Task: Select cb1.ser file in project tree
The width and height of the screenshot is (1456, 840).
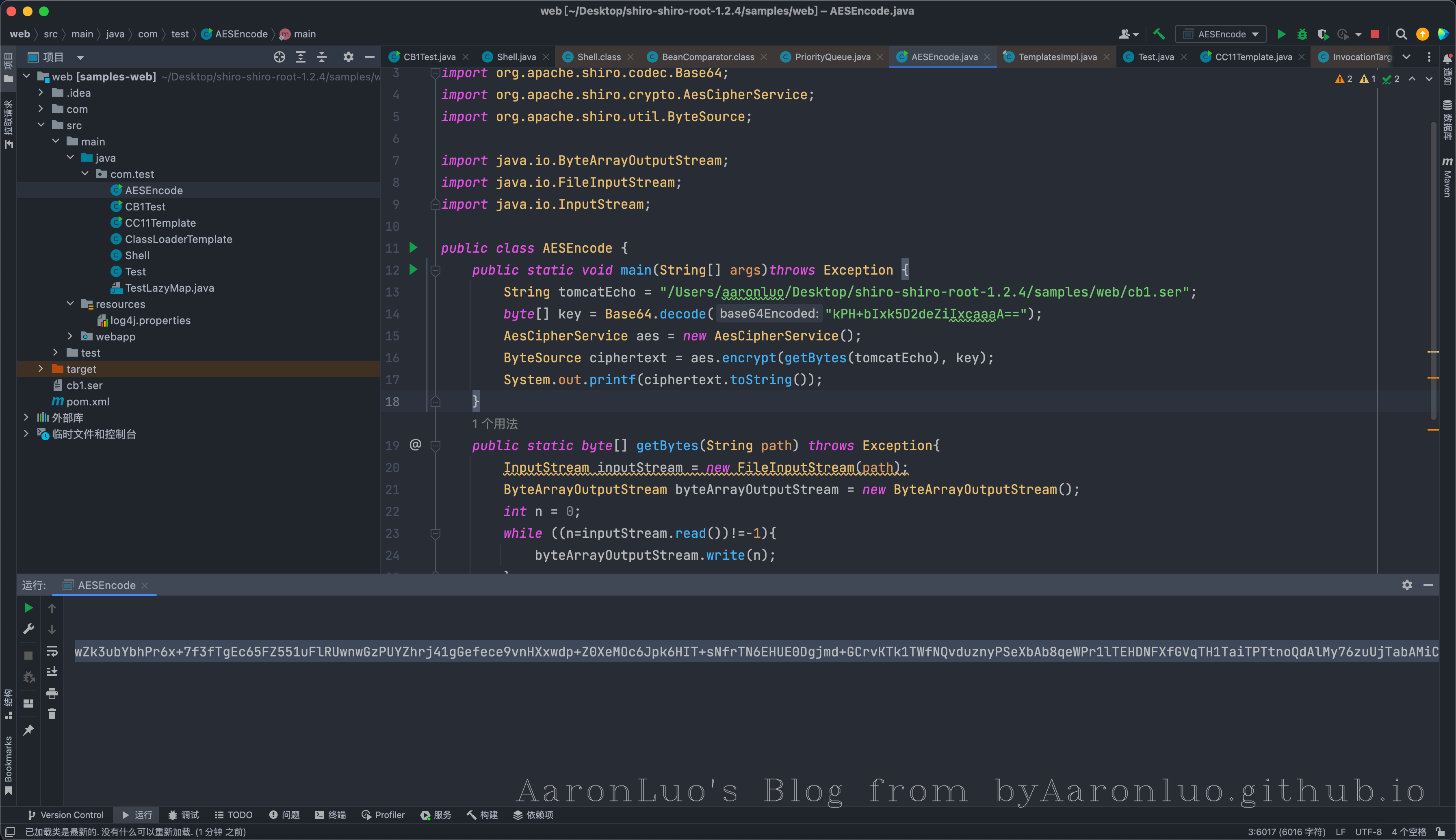Action: tap(84, 385)
